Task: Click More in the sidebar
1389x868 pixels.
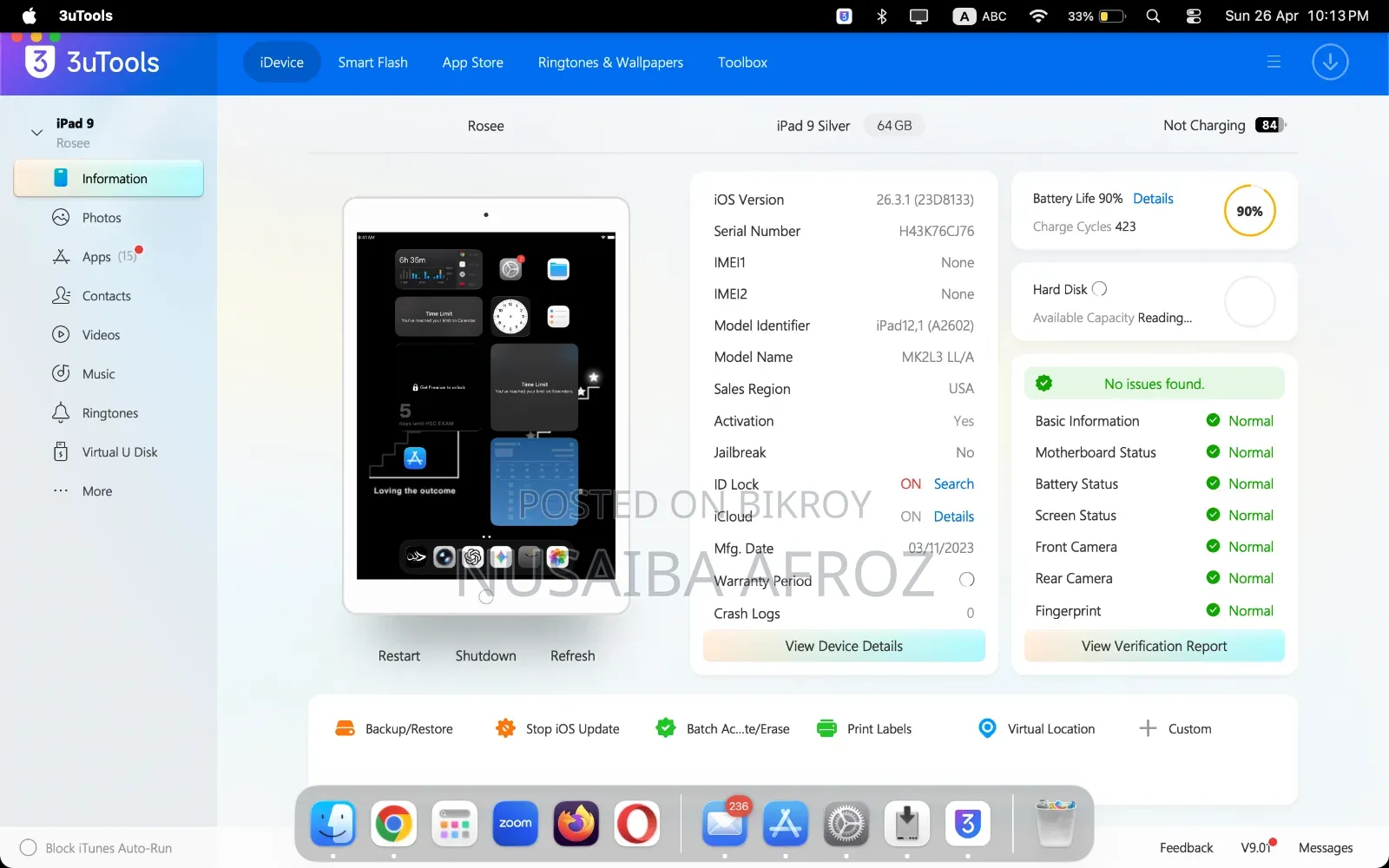Action: [96, 491]
